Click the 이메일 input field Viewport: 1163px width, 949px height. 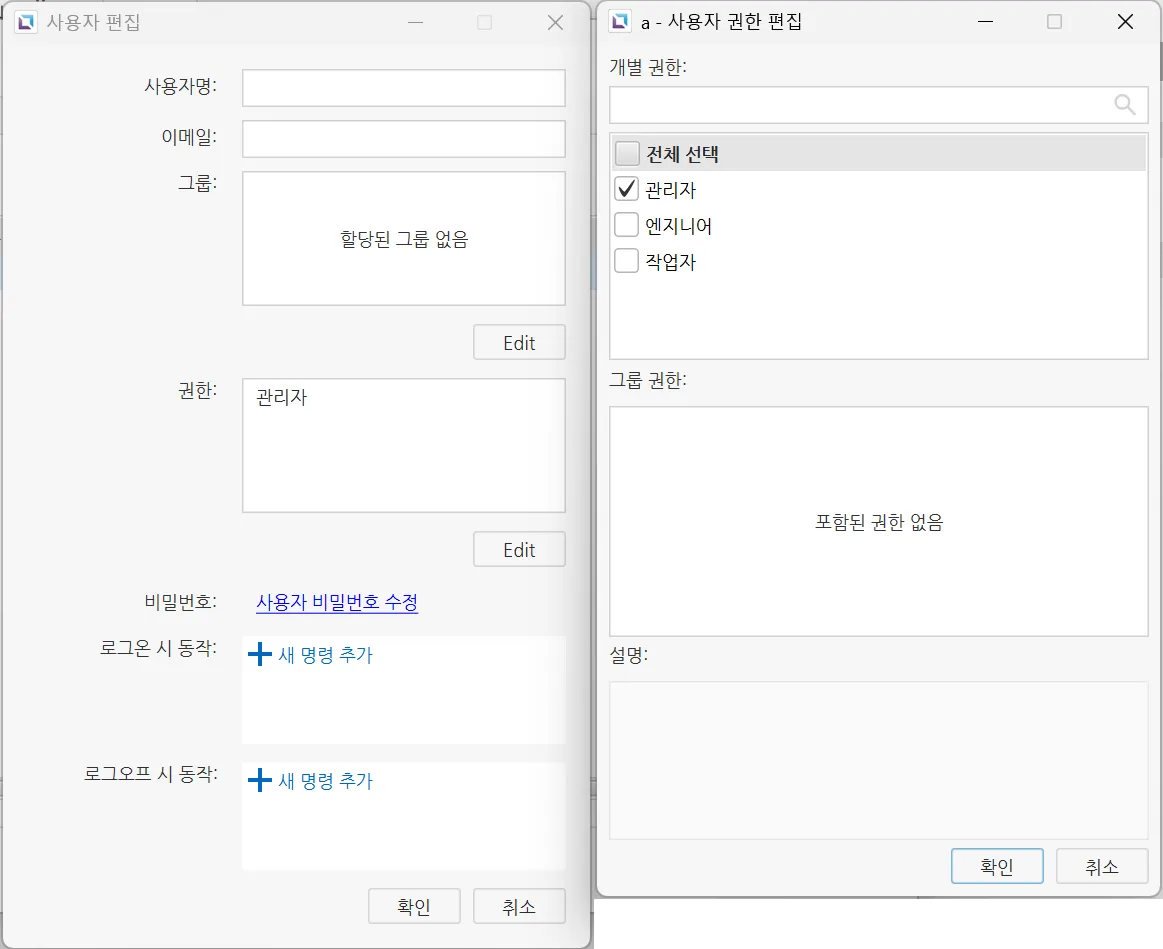[403, 139]
